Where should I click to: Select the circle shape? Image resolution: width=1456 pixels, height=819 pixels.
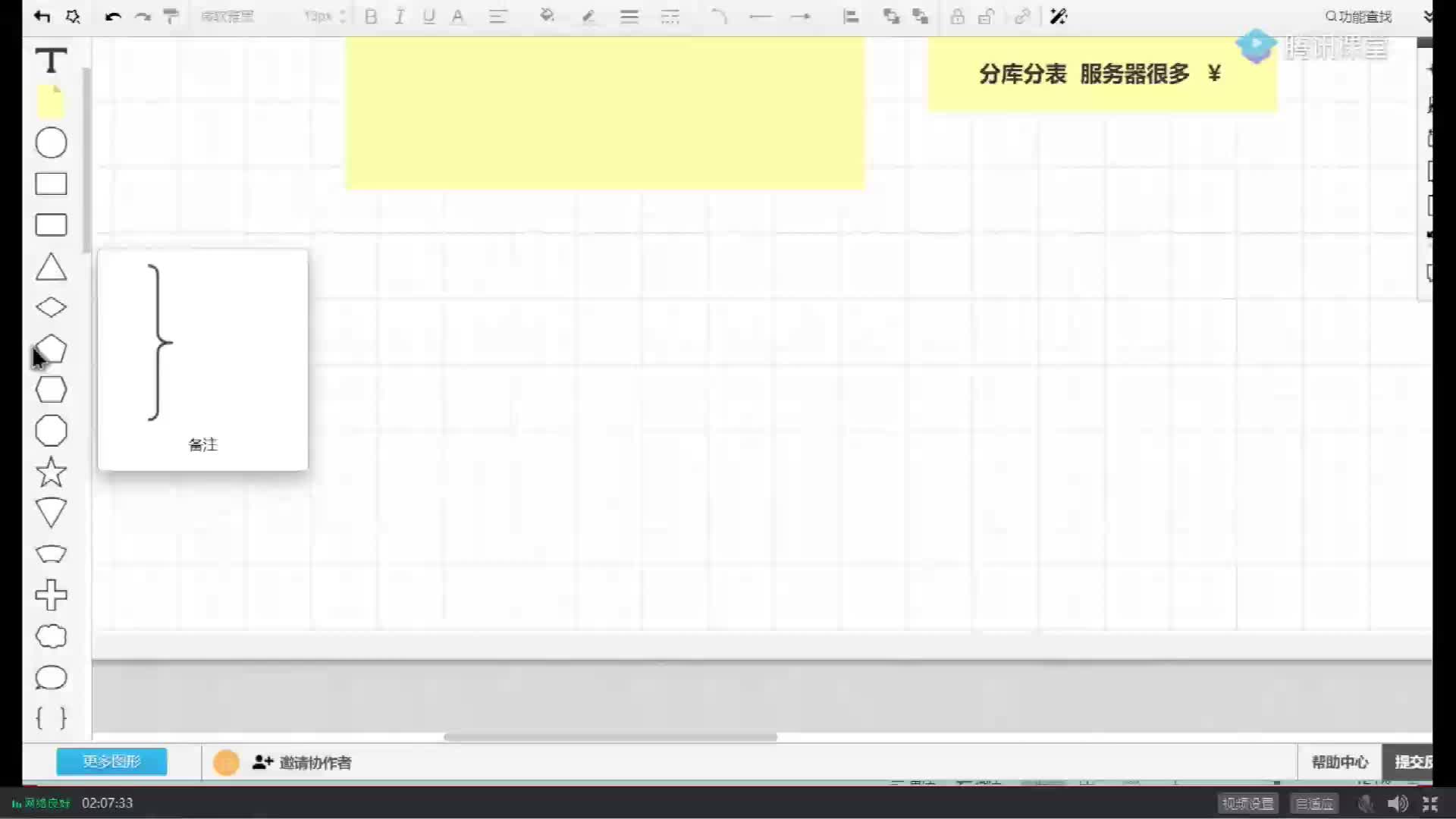51,143
